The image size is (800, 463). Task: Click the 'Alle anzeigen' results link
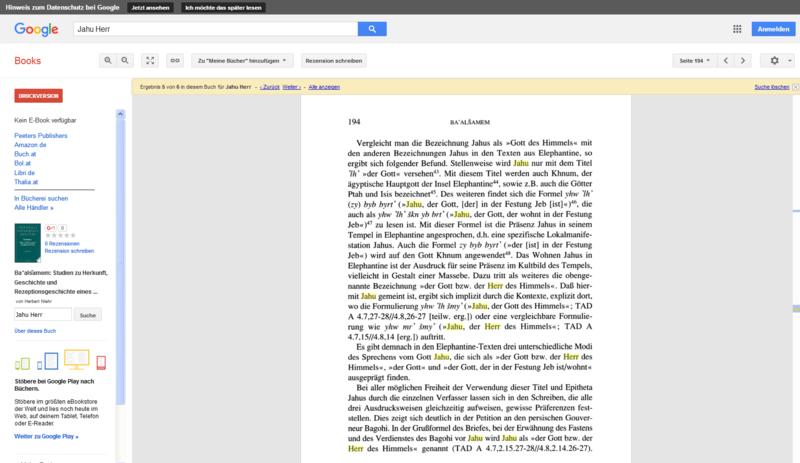pyautogui.click(x=324, y=87)
